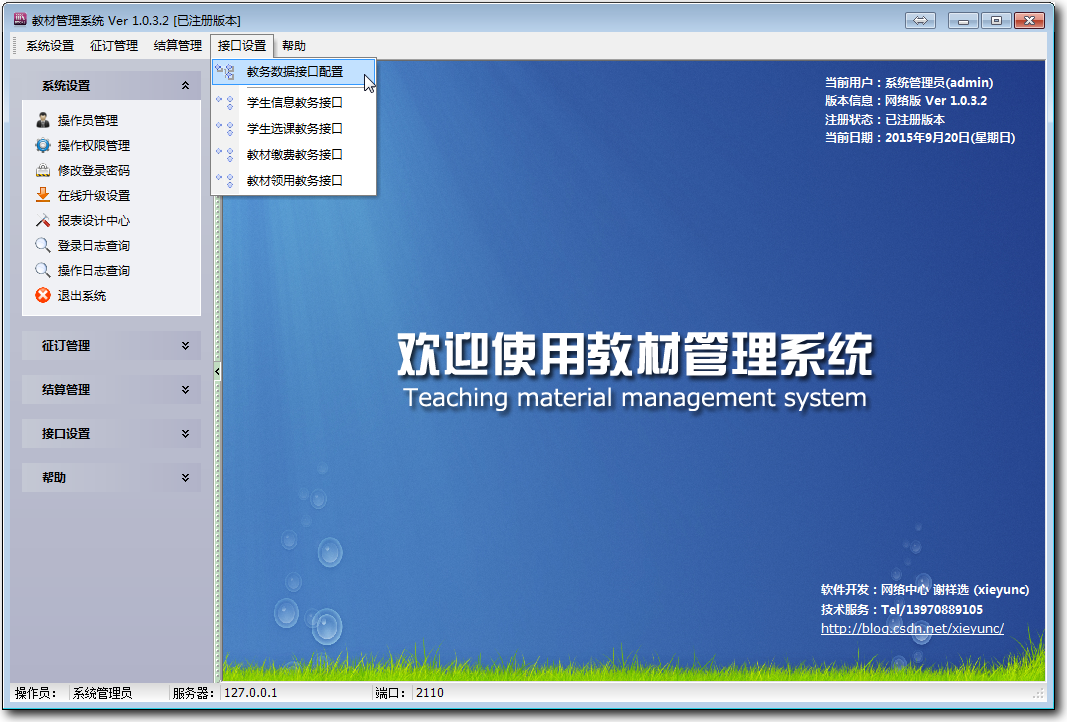1067x722 pixels.
Task: Collapse the sidebar with the splitter arrow
Action: click(x=217, y=372)
